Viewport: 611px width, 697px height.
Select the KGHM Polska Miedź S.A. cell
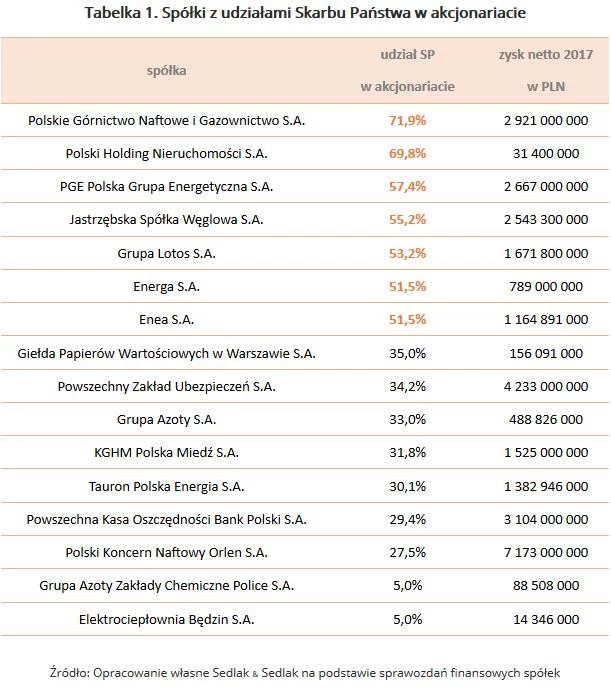click(166, 453)
